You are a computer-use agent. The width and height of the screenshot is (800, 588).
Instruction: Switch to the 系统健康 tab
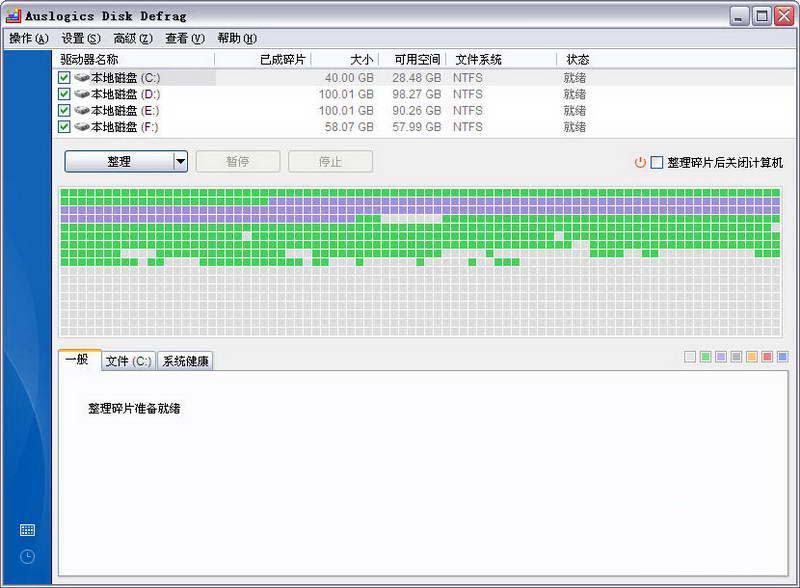tap(186, 361)
